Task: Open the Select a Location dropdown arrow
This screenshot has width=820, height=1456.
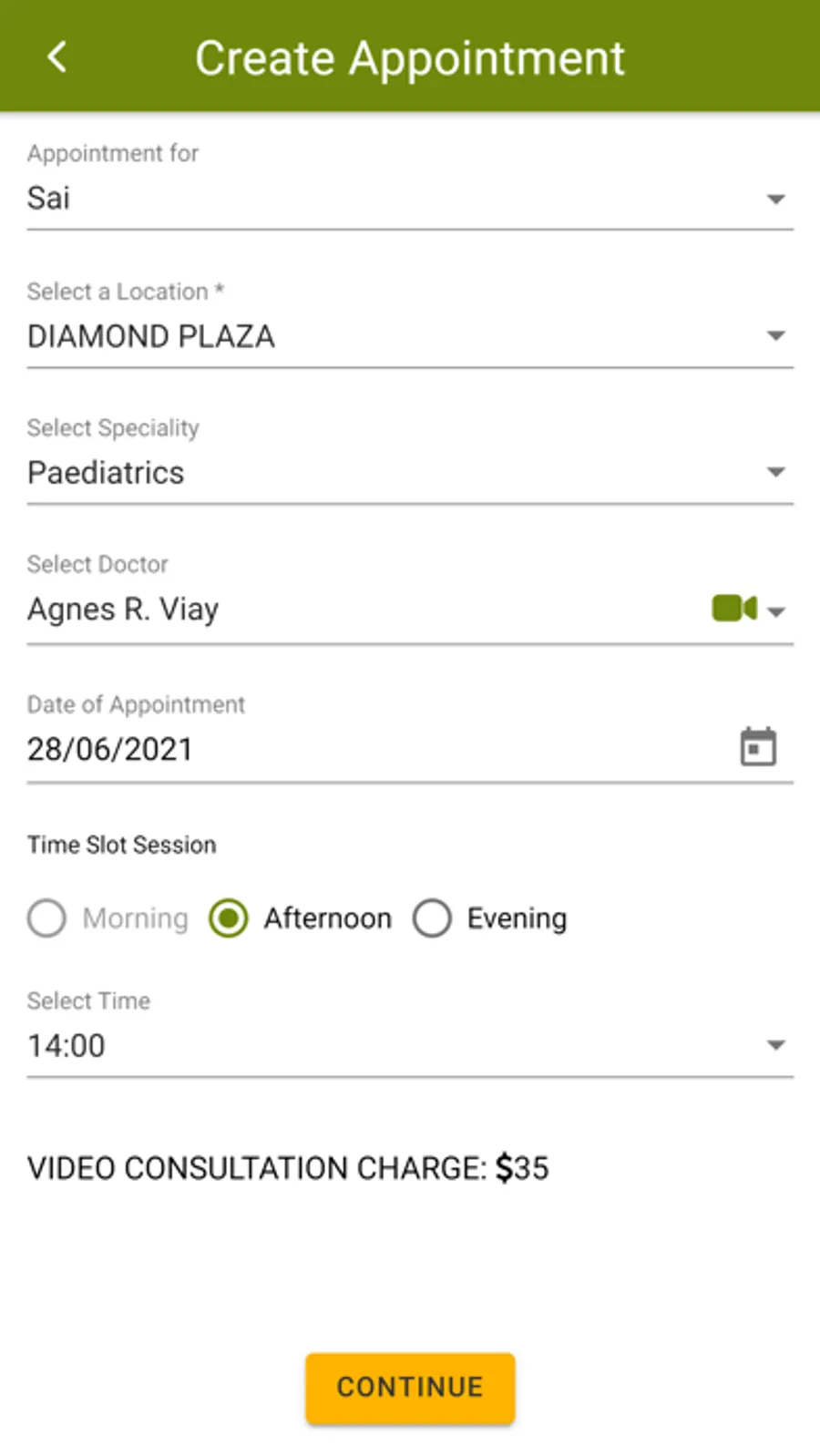Action: (x=775, y=336)
